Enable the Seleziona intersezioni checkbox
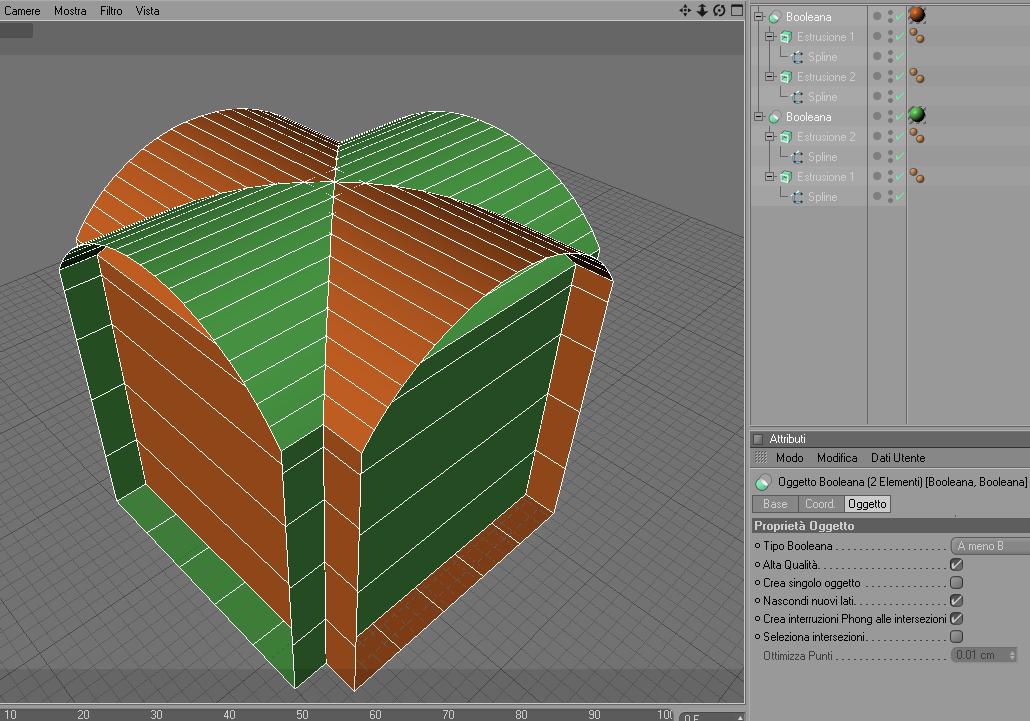Image resolution: width=1030 pixels, height=721 pixels. coord(956,636)
